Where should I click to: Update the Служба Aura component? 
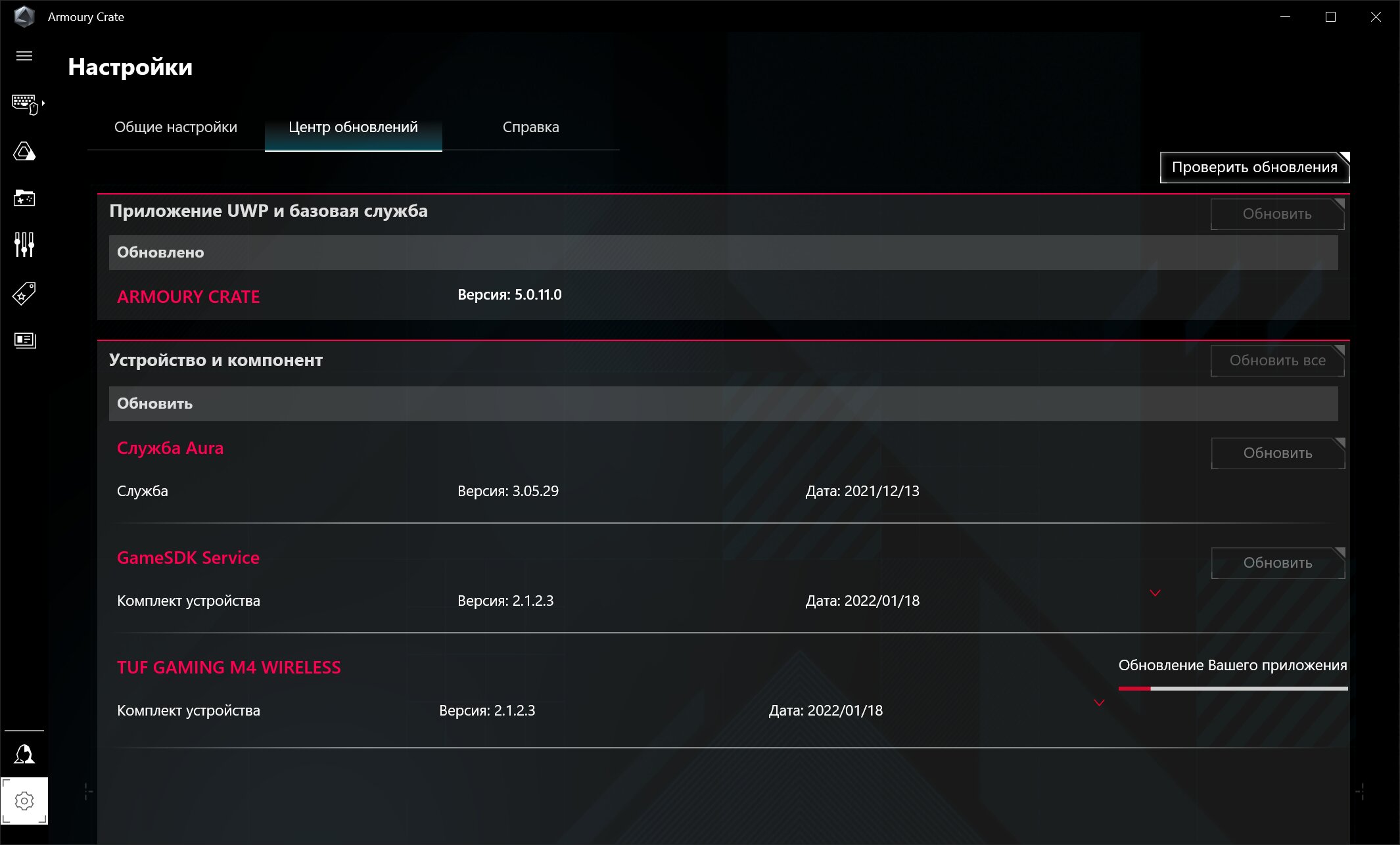tap(1278, 453)
